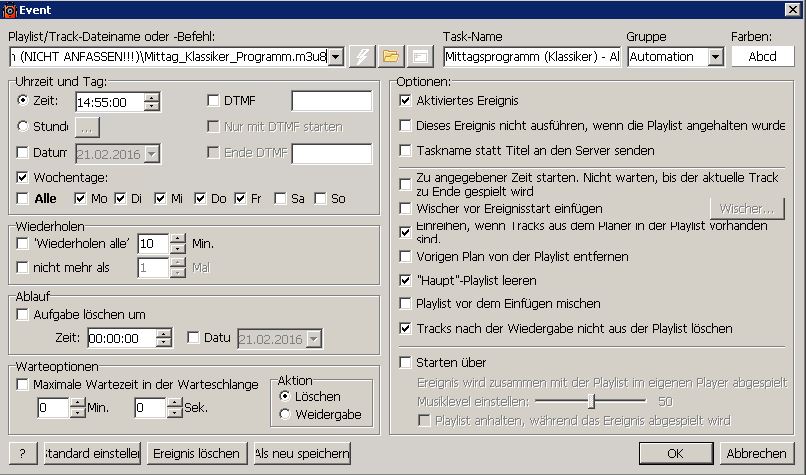Viewport: 806px width, 475px height.
Task: Open the Datum date picker dropdown
Action: [x=152, y=153]
